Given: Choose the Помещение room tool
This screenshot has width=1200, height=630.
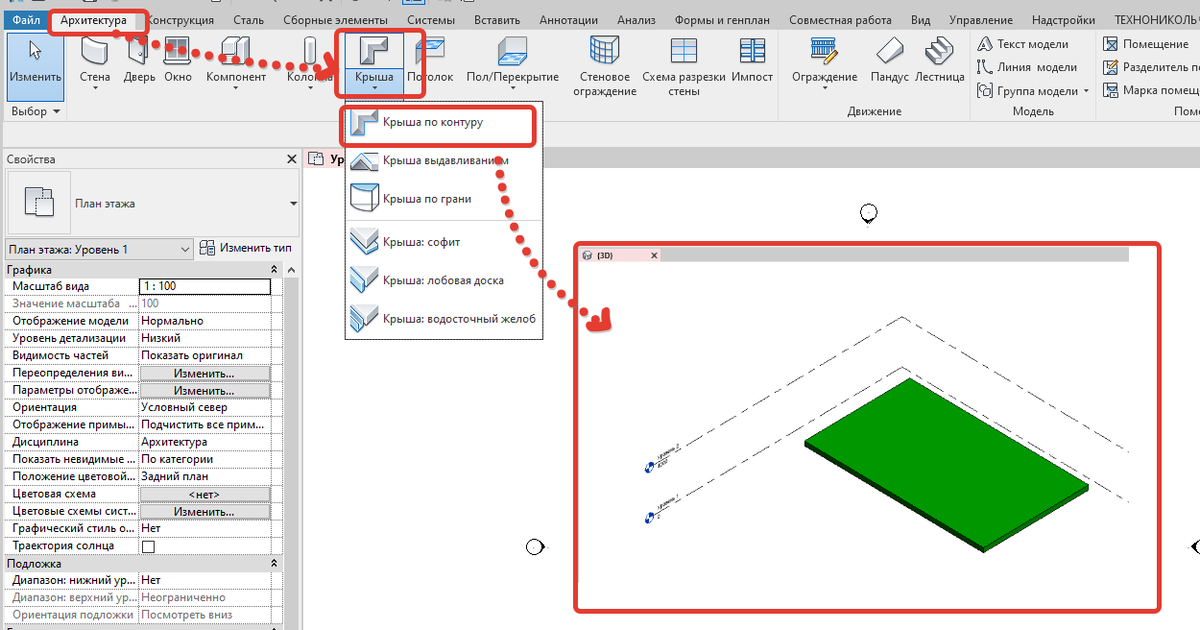Looking at the screenshot, I should (x=1146, y=44).
